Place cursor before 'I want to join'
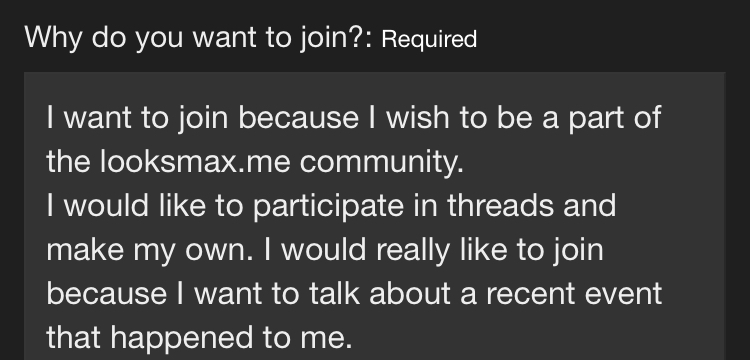Image resolution: width=750 pixels, height=360 pixels. [x=47, y=118]
